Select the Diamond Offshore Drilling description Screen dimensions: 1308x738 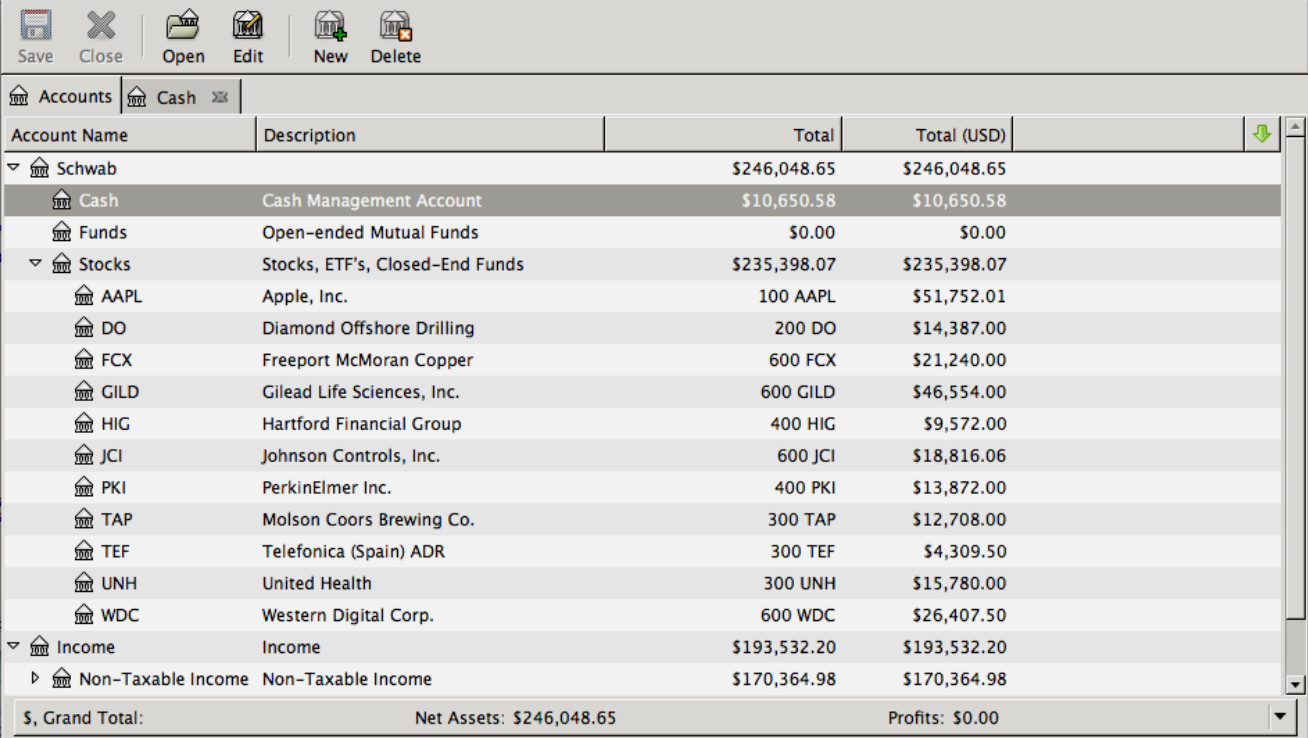(368, 328)
